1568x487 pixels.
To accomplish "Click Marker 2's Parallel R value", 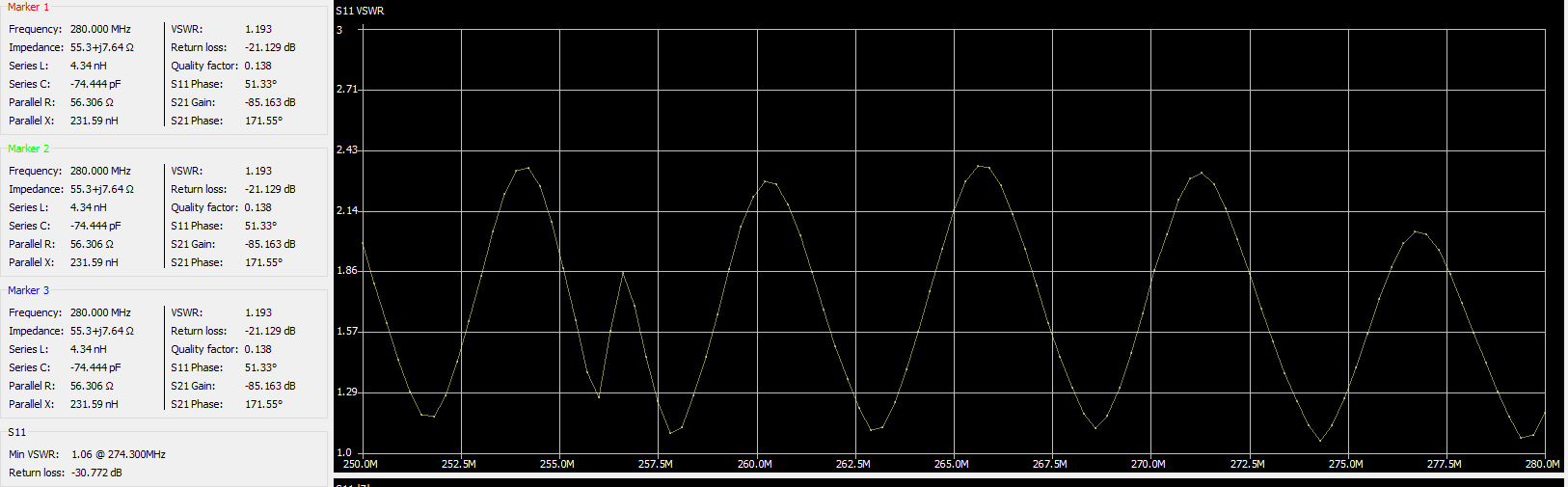I will [92, 244].
